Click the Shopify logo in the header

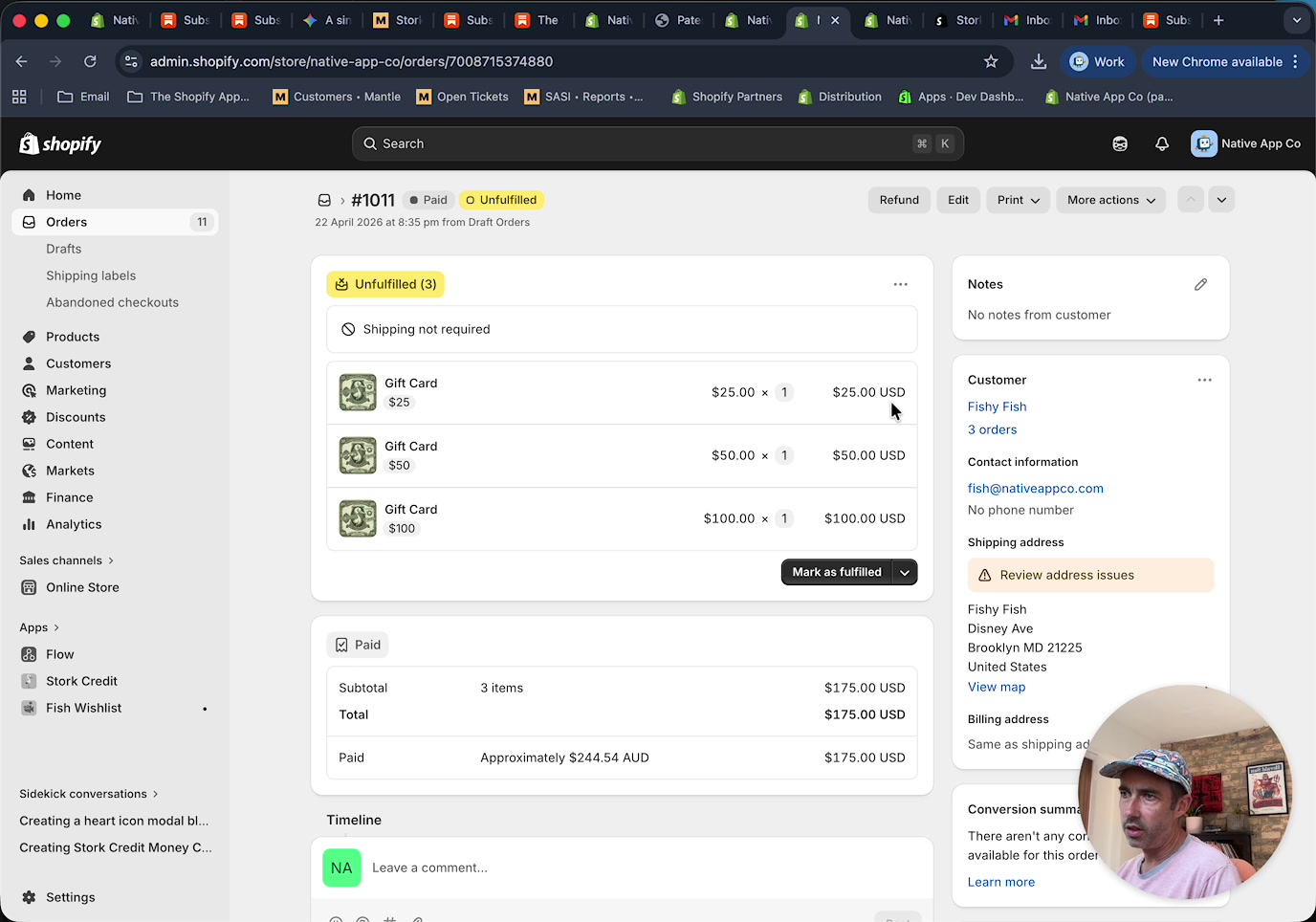[x=59, y=143]
